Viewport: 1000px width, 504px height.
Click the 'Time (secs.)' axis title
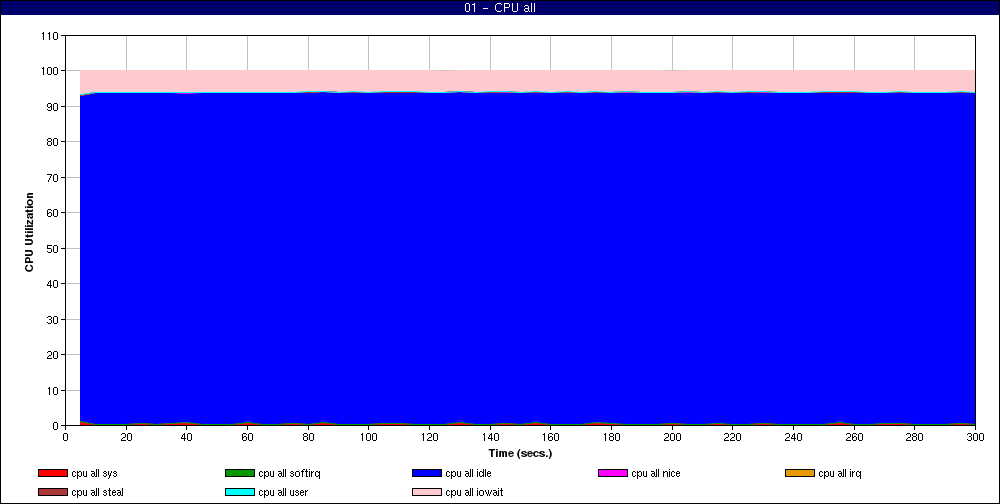tap(520, 454)
